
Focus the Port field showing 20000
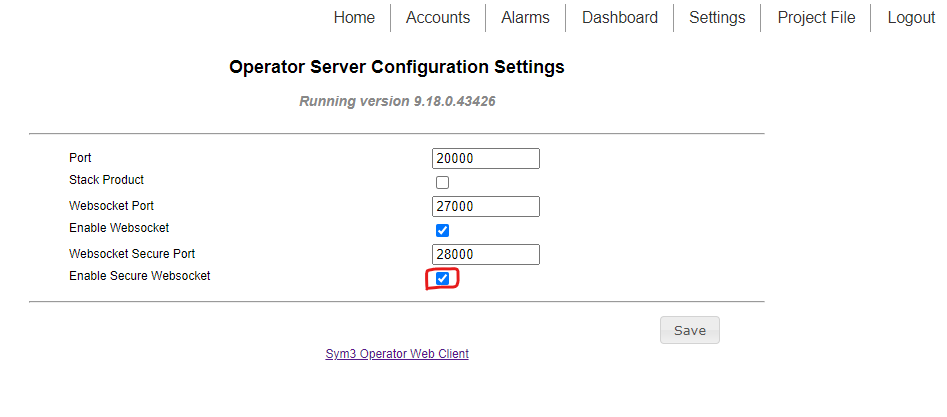(x=486, y=158)
